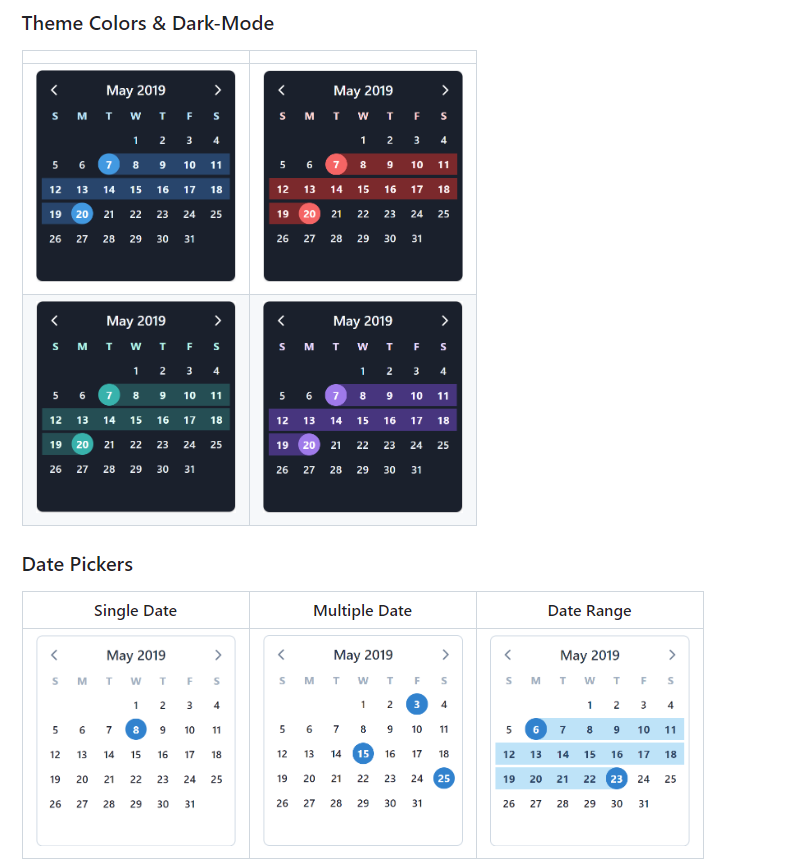Toggle selected day 25 in Multiple Date picker
Viewport: 799px width, 868px height.
pos(444,778)
